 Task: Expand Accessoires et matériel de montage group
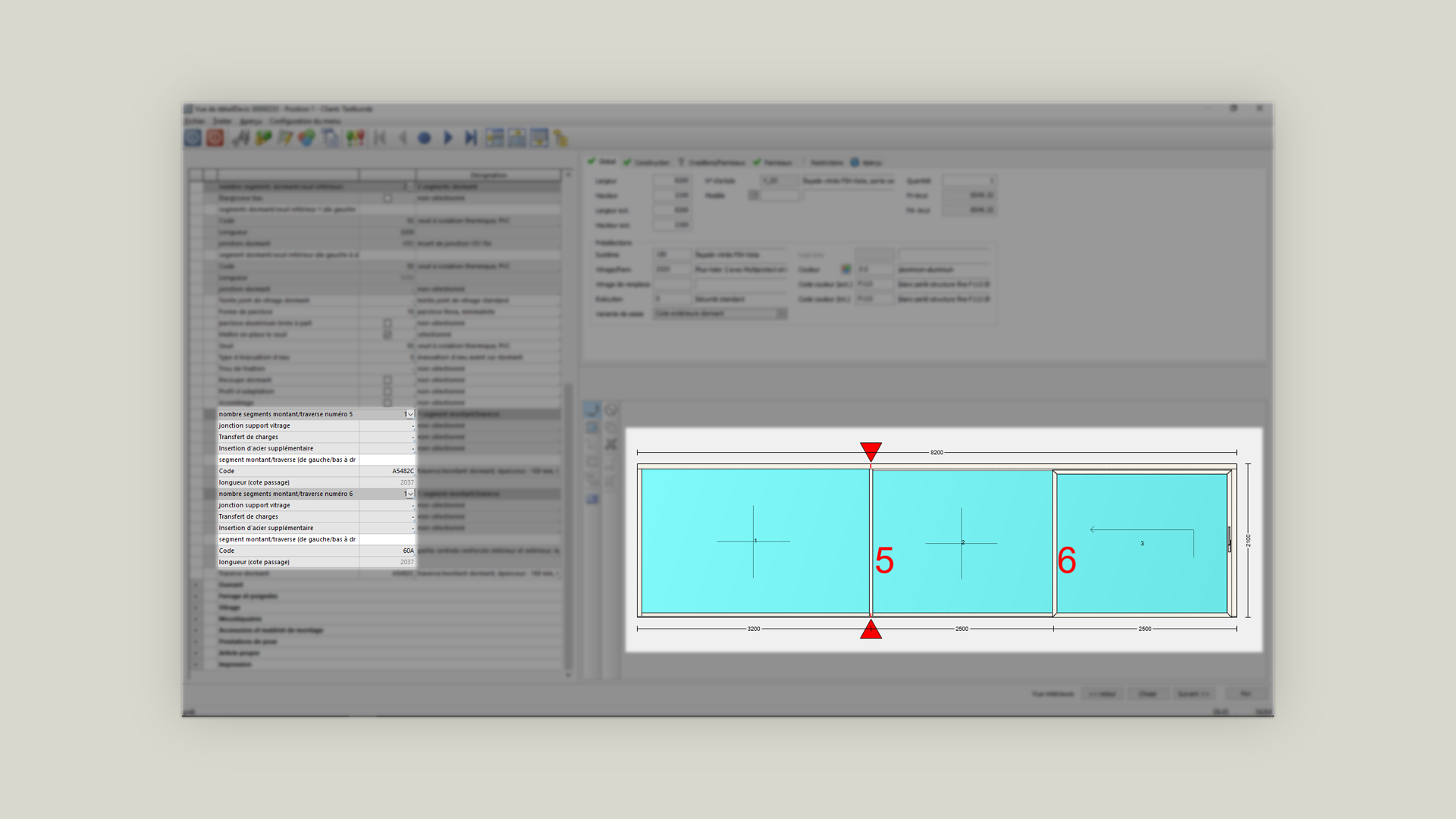(x=196, y=630)
